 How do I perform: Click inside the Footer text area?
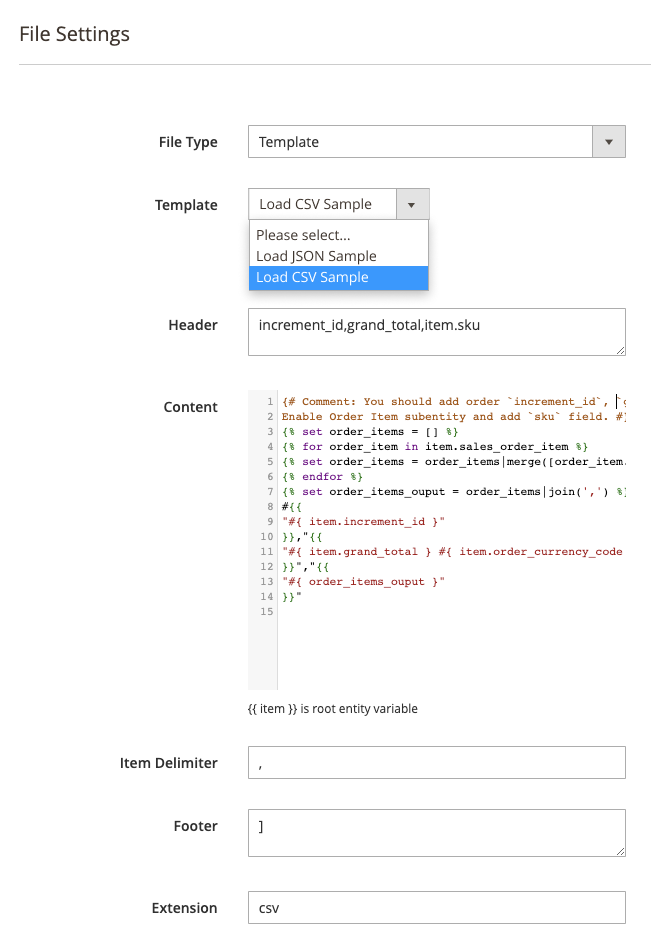coord(436,832)
